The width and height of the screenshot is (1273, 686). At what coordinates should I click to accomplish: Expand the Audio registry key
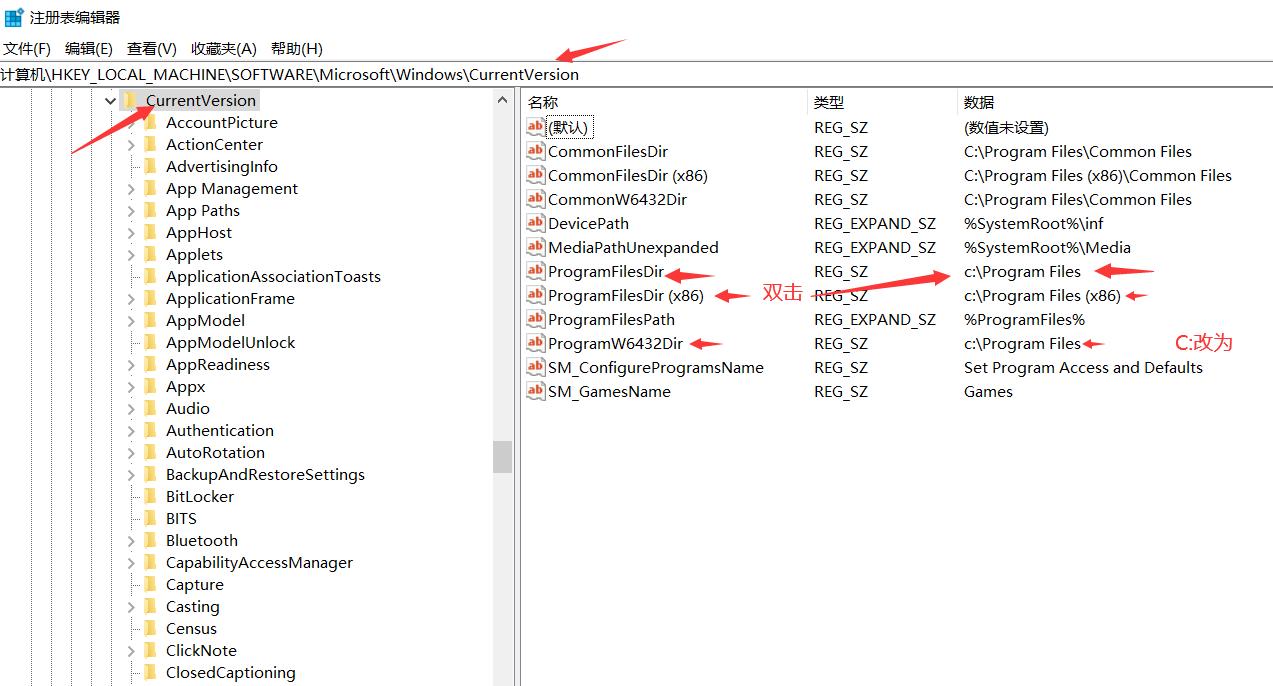pos(131,408)
